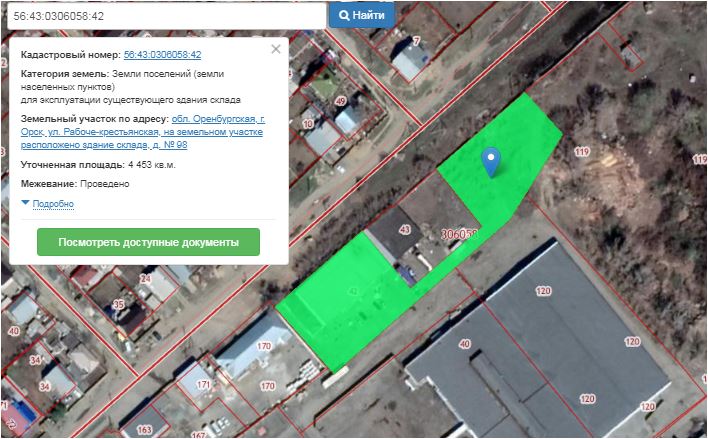Select parcel numbered 10 on map

click(307, 124)
